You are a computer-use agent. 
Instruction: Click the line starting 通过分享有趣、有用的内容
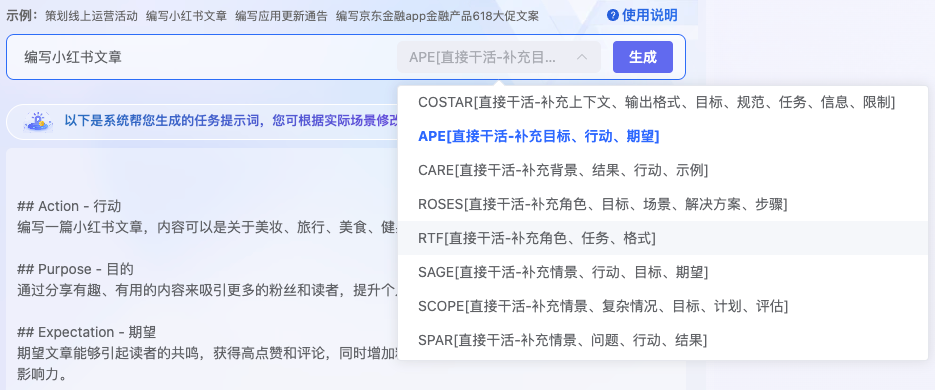[x=207, y=290]
